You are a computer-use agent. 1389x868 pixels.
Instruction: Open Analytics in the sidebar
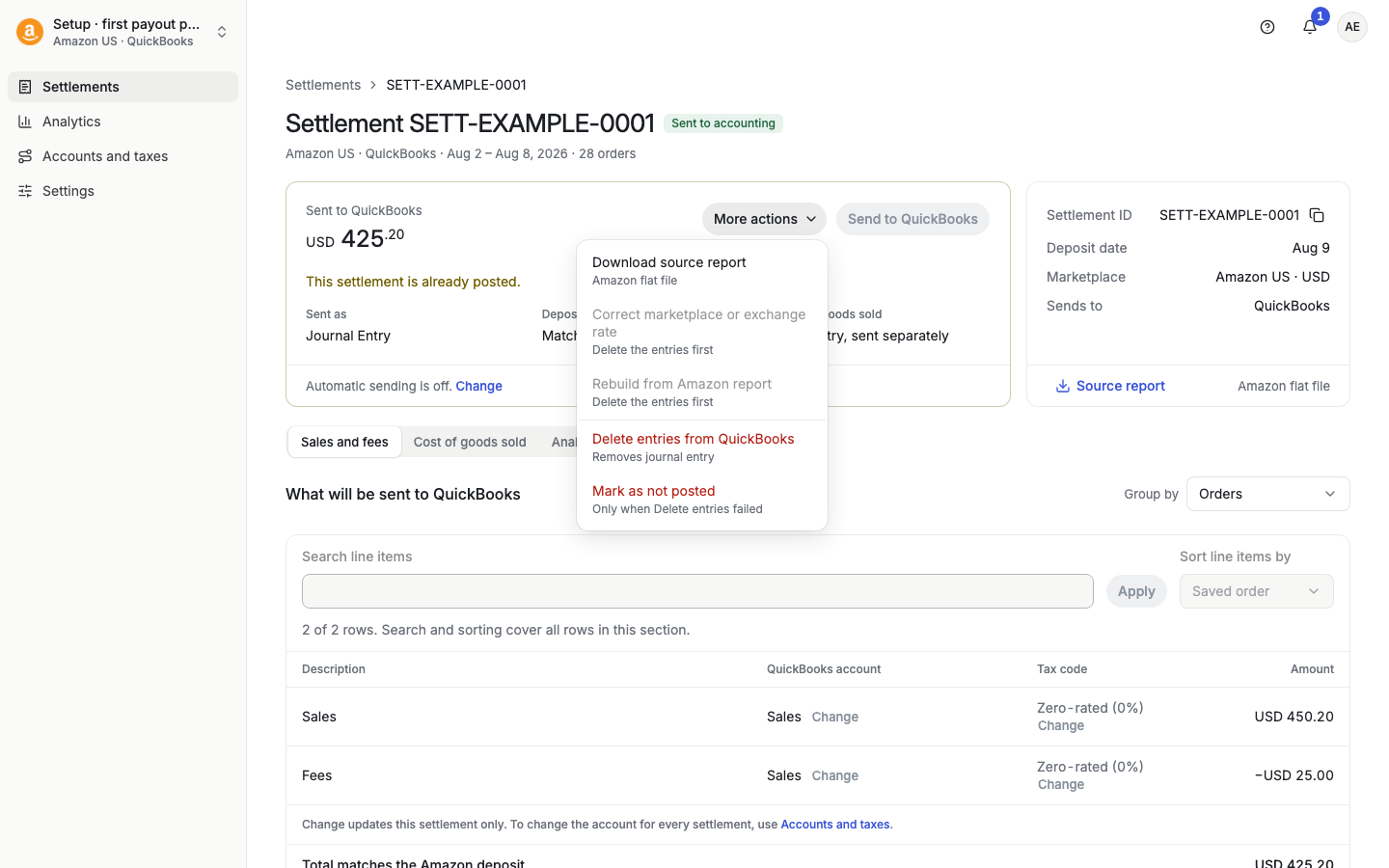[123, 122]
